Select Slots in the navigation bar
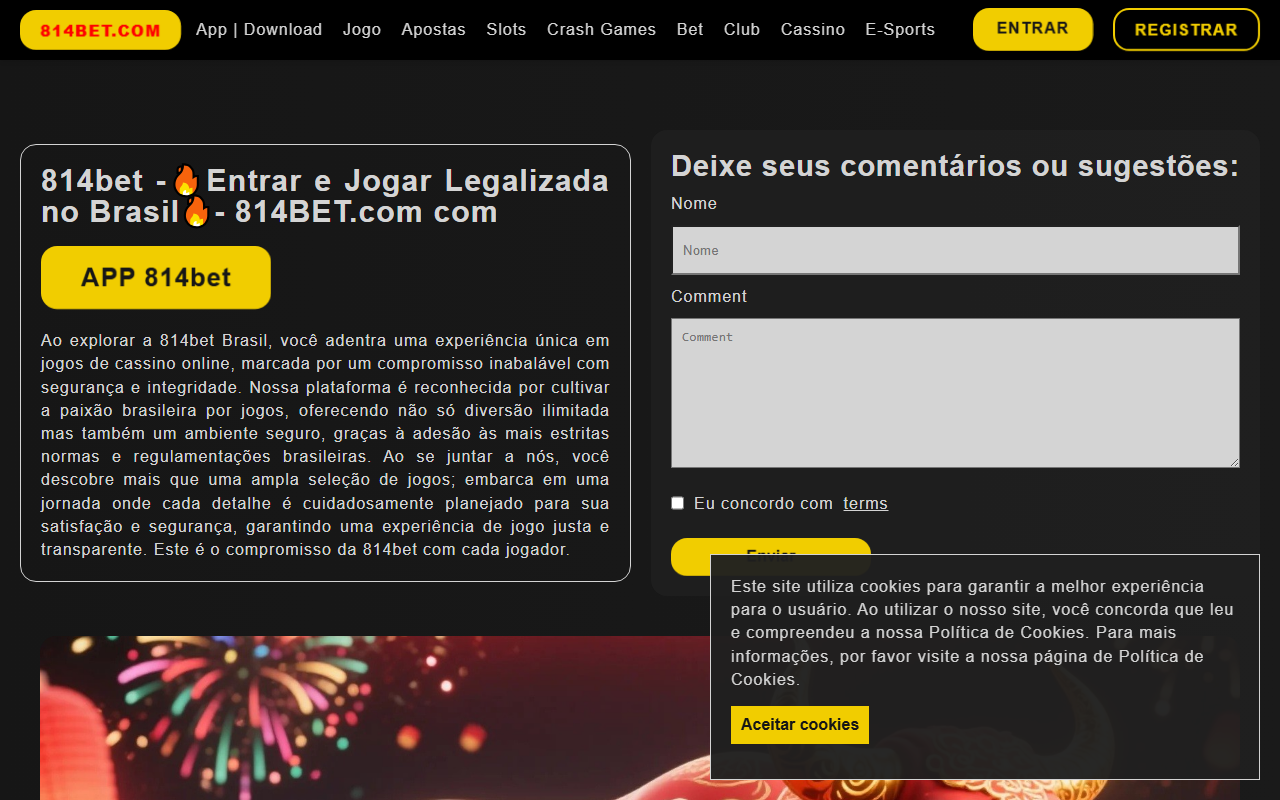Viewport: 1280px width, 800px height. pos(506,30)
